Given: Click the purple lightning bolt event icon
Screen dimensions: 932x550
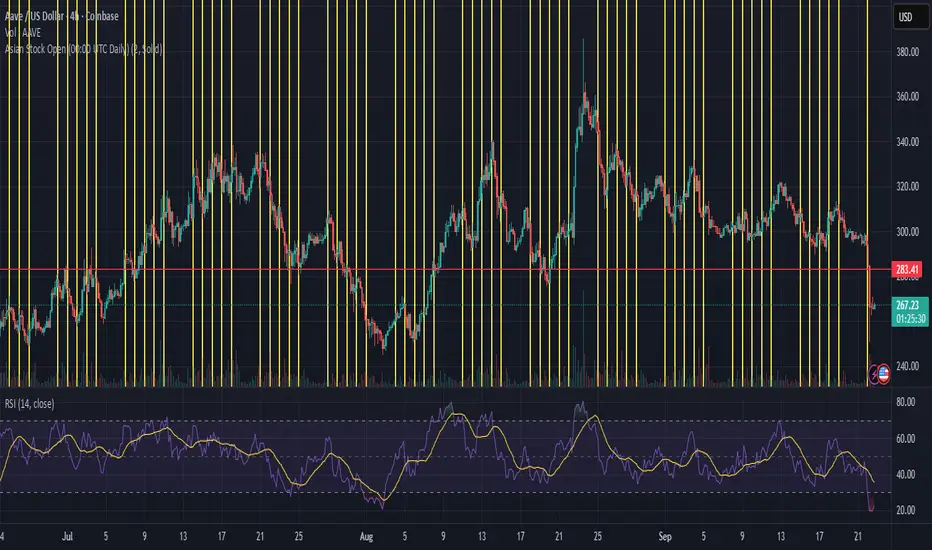Looking at the screenshot, I should click(x=874, y=374).
